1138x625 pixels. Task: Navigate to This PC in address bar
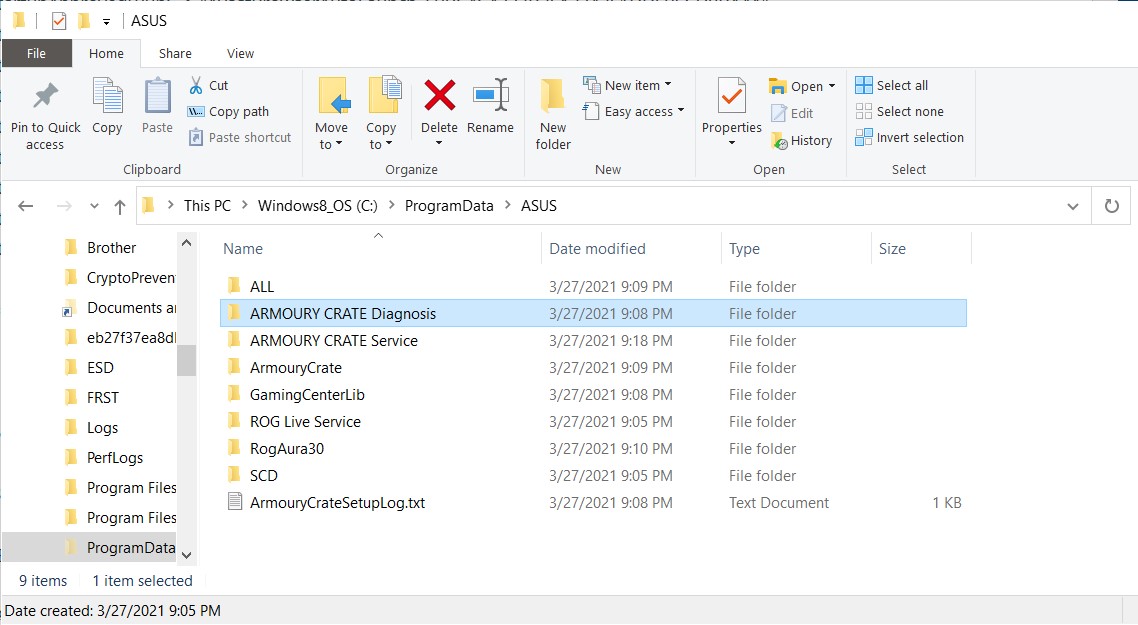click(x=207, y=206)
